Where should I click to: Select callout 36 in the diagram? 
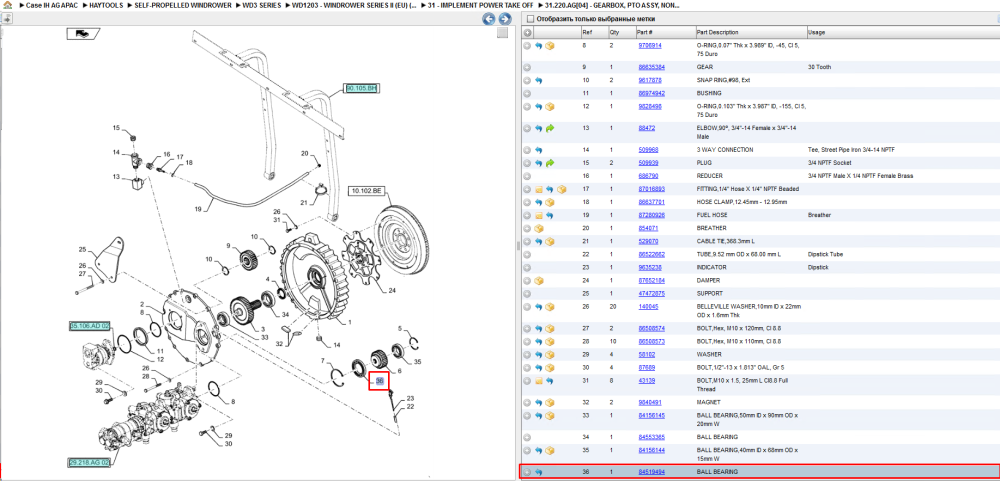(x=379, y=381)
